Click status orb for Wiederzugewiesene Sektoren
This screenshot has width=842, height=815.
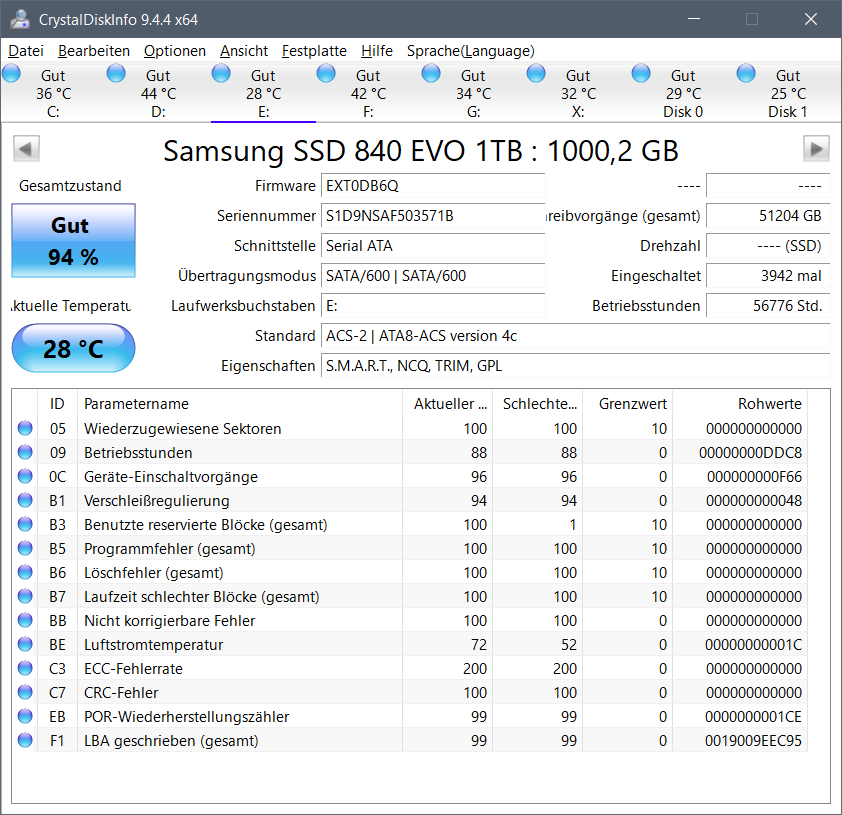click(x=25, y=428)
